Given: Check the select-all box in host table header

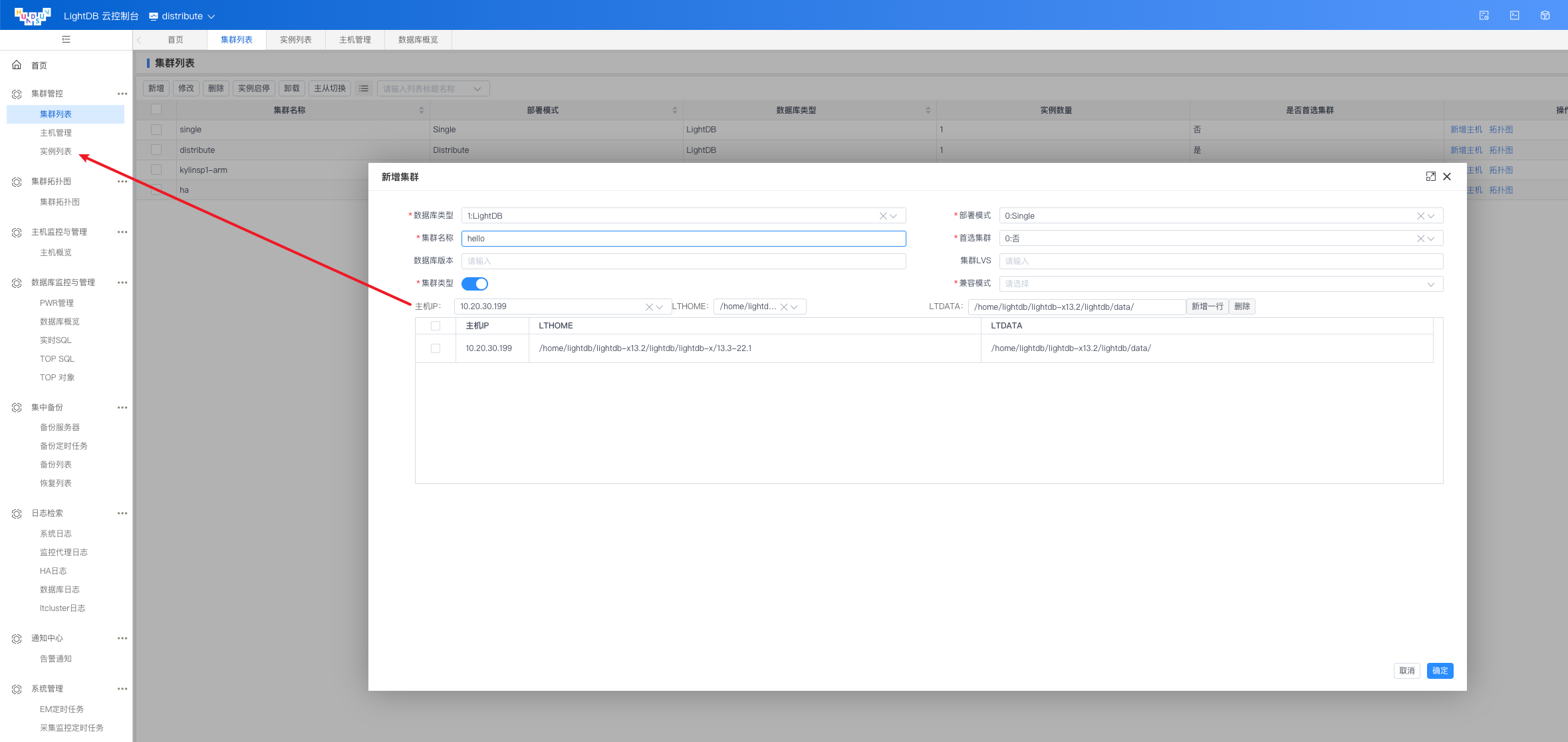Looking at the screenshot, I should [x=436, y=326].
